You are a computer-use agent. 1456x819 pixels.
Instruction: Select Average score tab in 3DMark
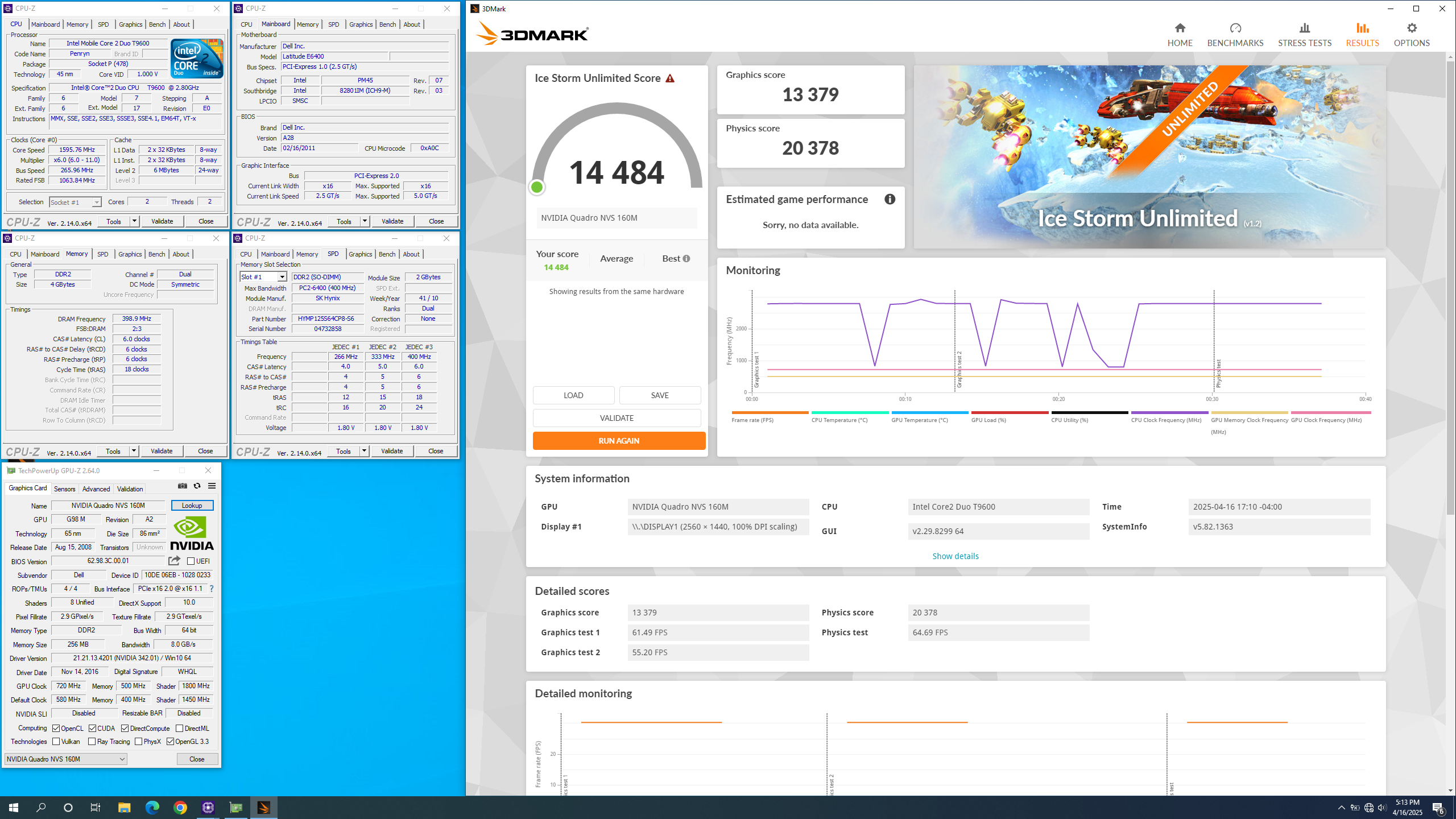pyautogui.click(x=617, y=259)
